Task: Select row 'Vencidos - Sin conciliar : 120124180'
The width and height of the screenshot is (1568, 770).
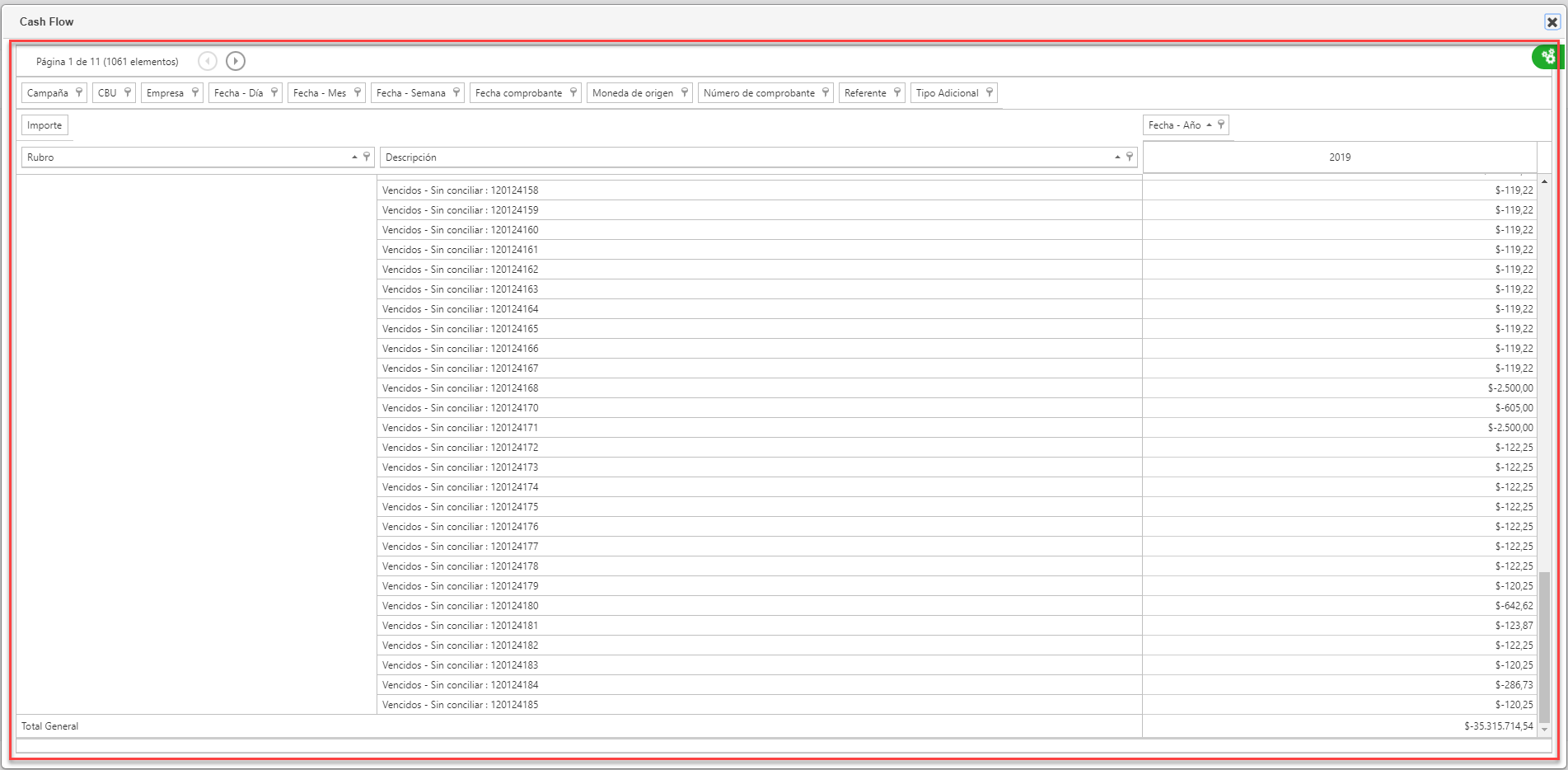Action: click(x=760, y=606)
